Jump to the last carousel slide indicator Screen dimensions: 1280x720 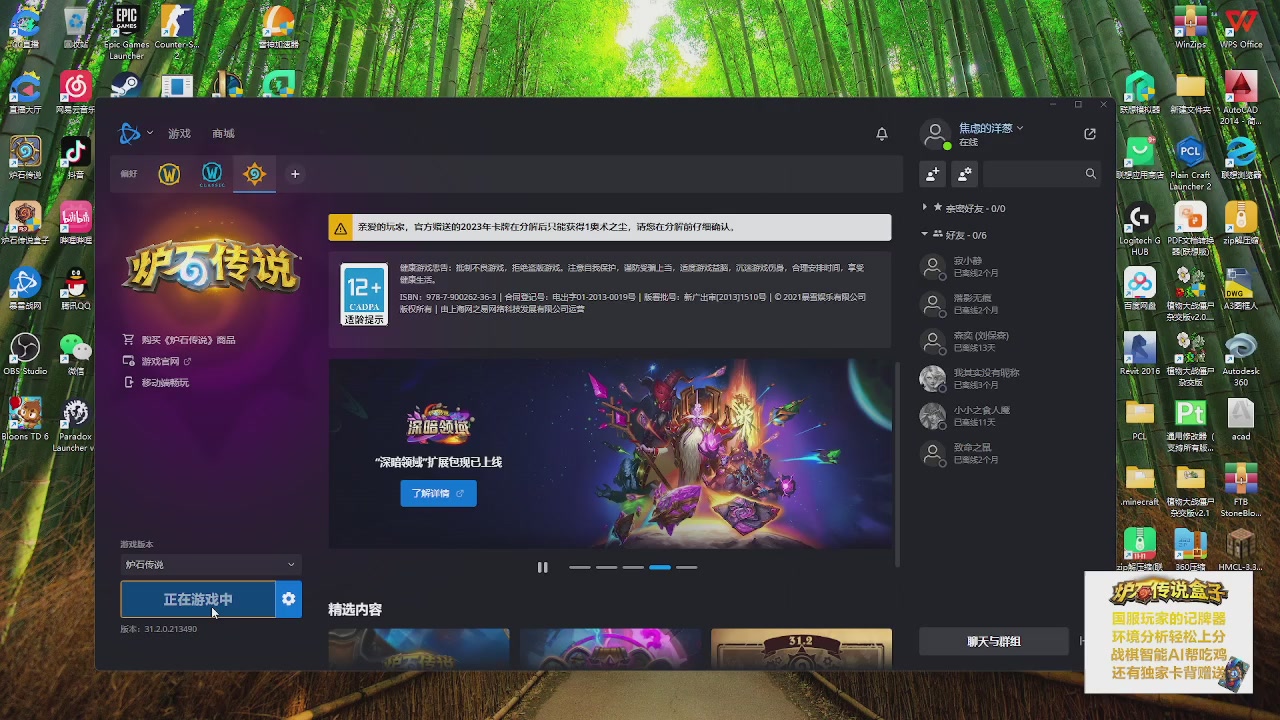(686, 567)
